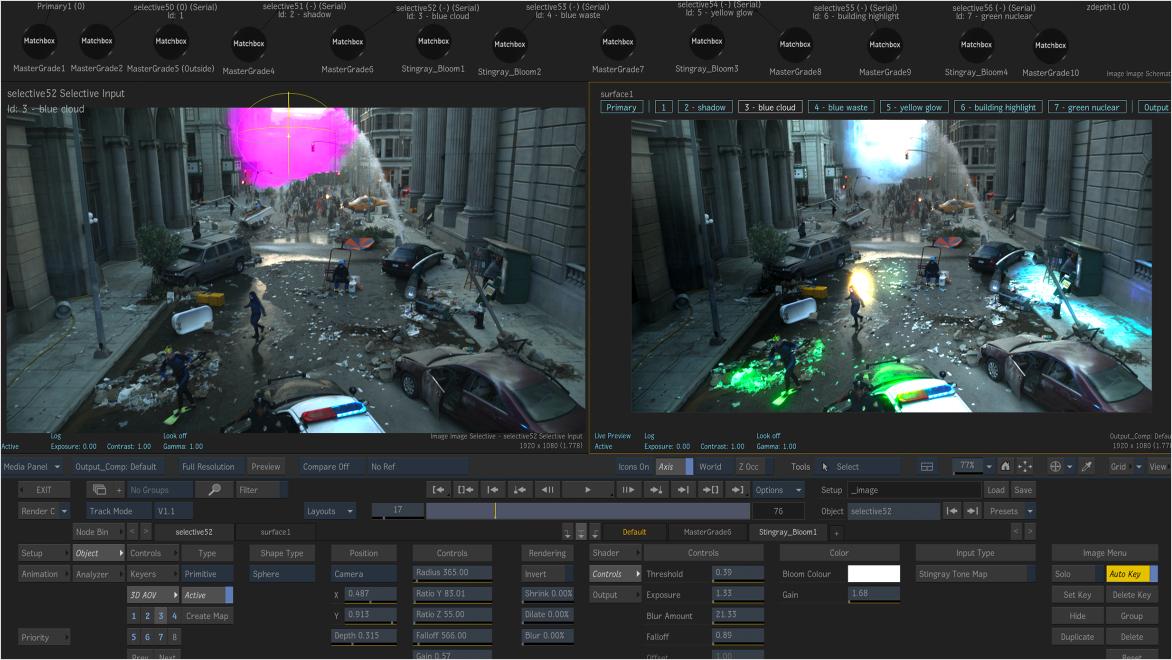Click the Create Map button

[207, 616]
